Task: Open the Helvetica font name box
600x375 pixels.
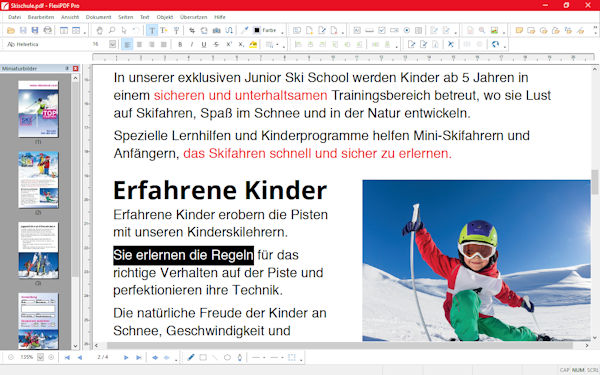Action: (48, 44)
